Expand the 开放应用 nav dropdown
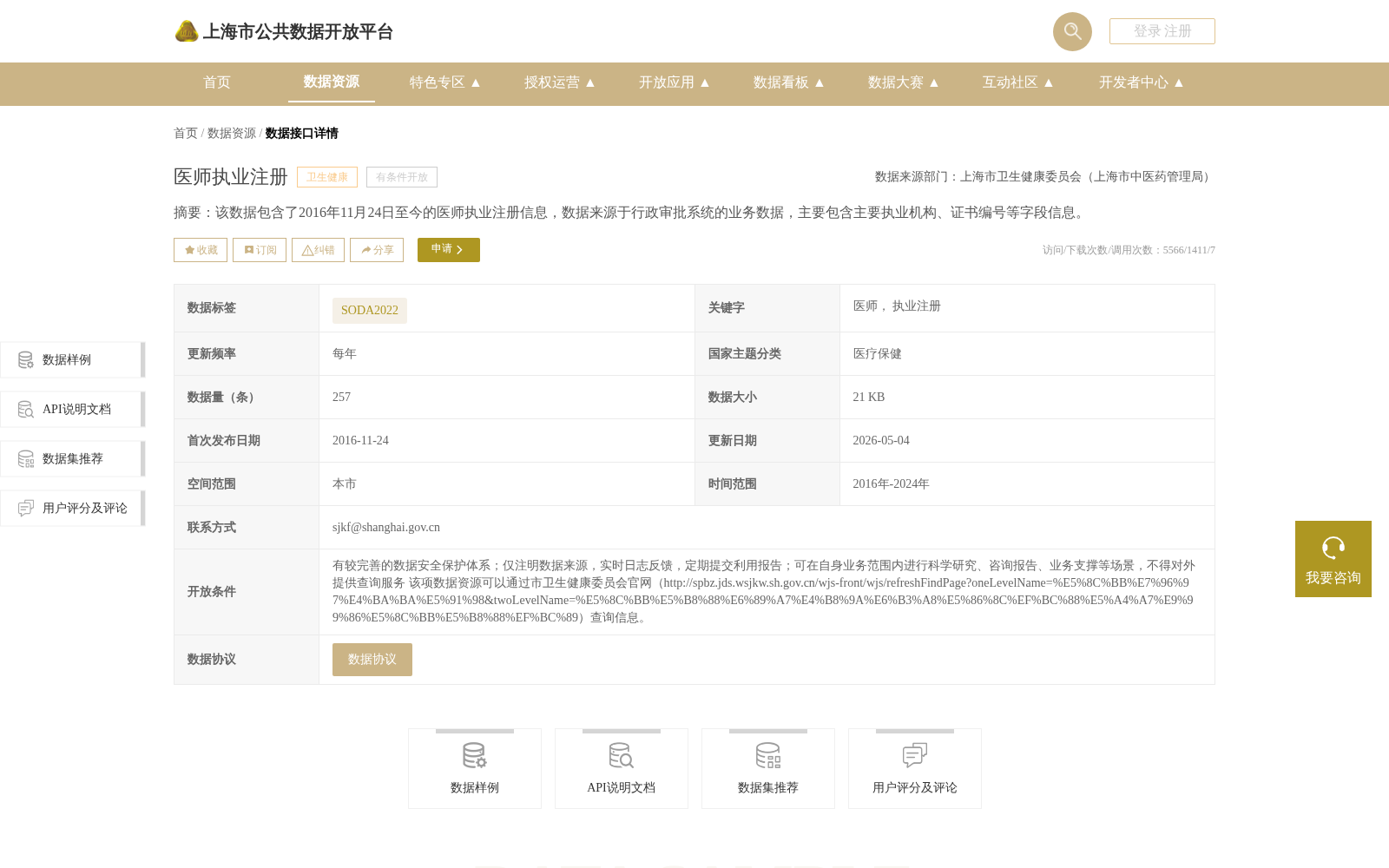 tap(675, 82)
